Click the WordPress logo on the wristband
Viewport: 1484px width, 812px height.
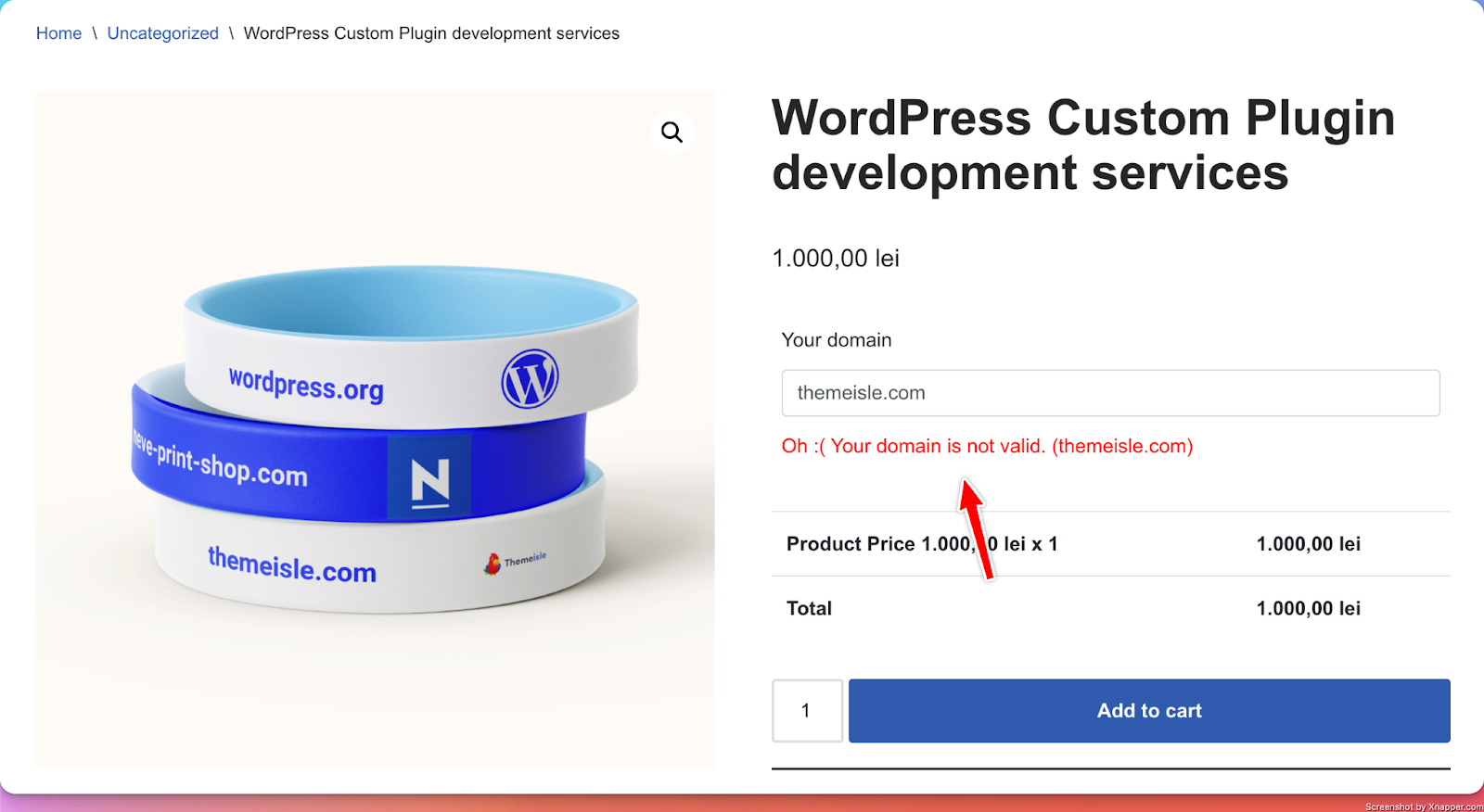(x=530, y=379)
